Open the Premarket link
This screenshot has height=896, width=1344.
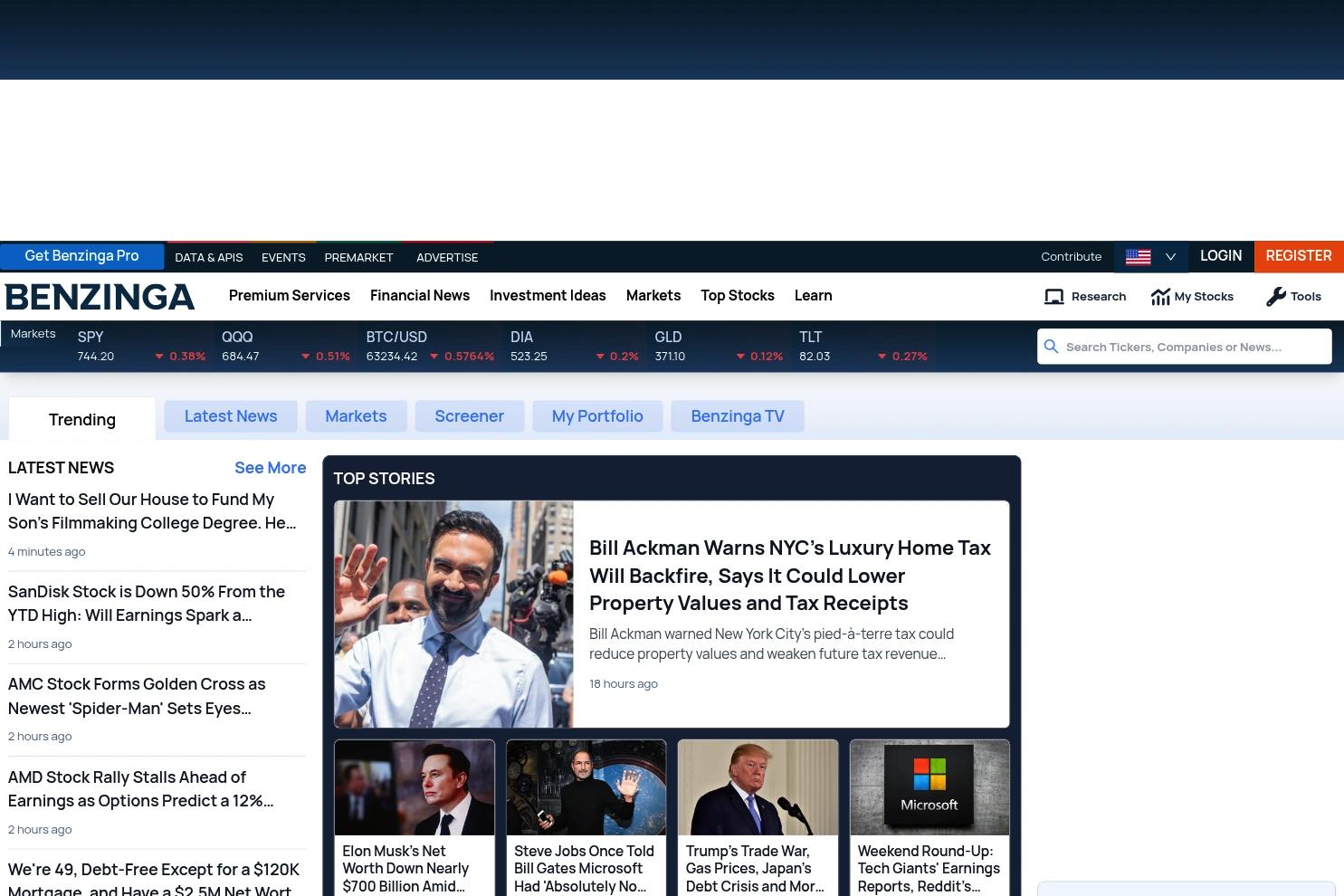358,257
